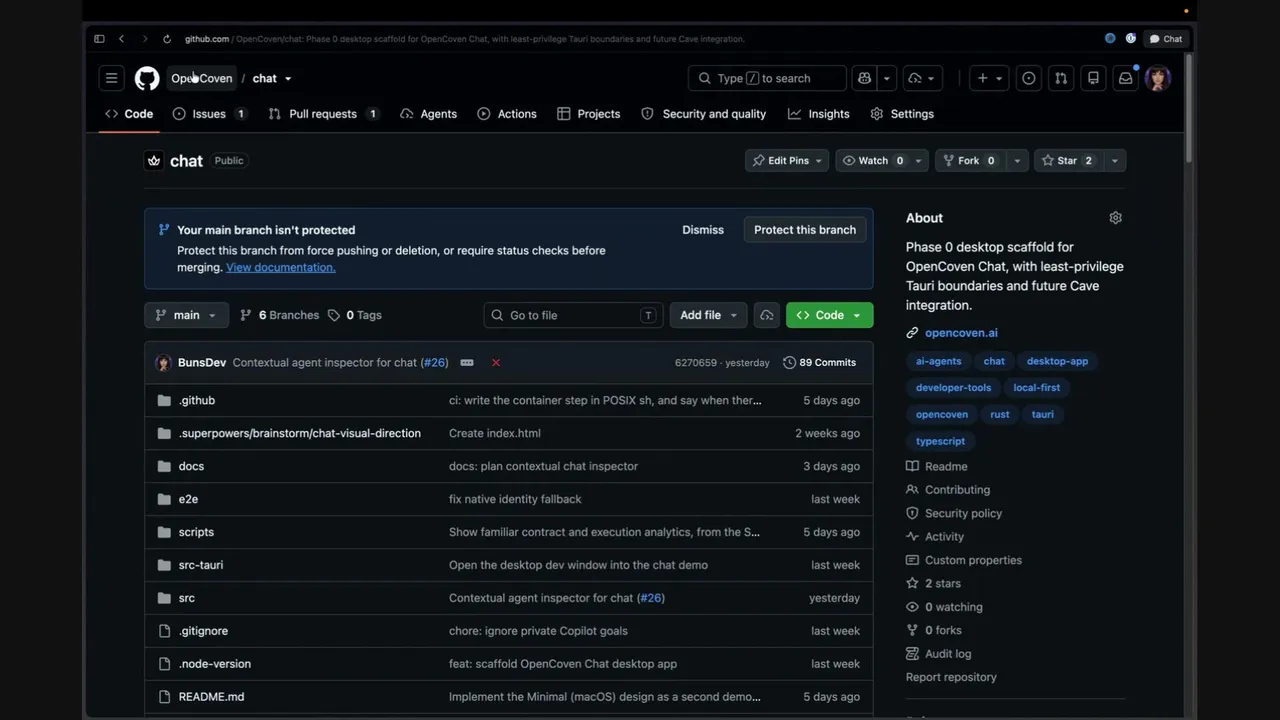Open the agent tasks dropdown in the header

[x=921, y=78]
